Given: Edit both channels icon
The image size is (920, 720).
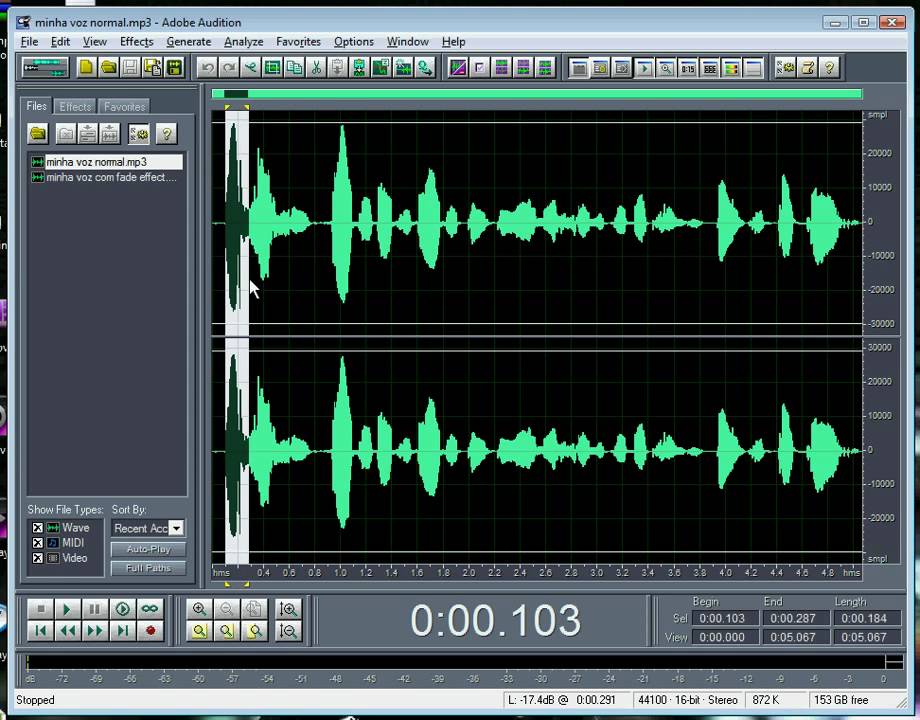Looking at the screenshot, I should (545, 67).
